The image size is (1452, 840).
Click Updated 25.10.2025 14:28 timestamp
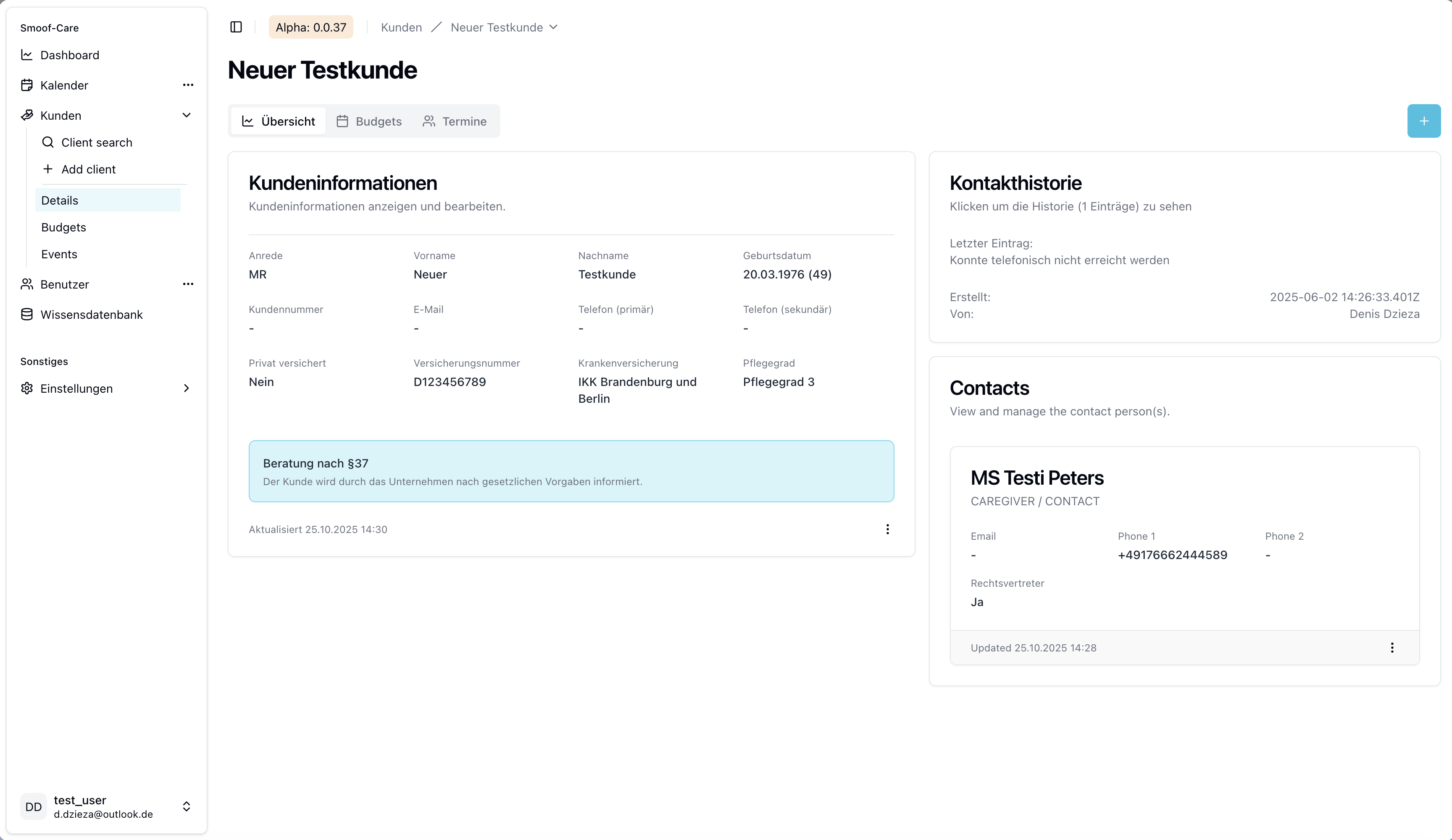click(x=1033, y=648)
